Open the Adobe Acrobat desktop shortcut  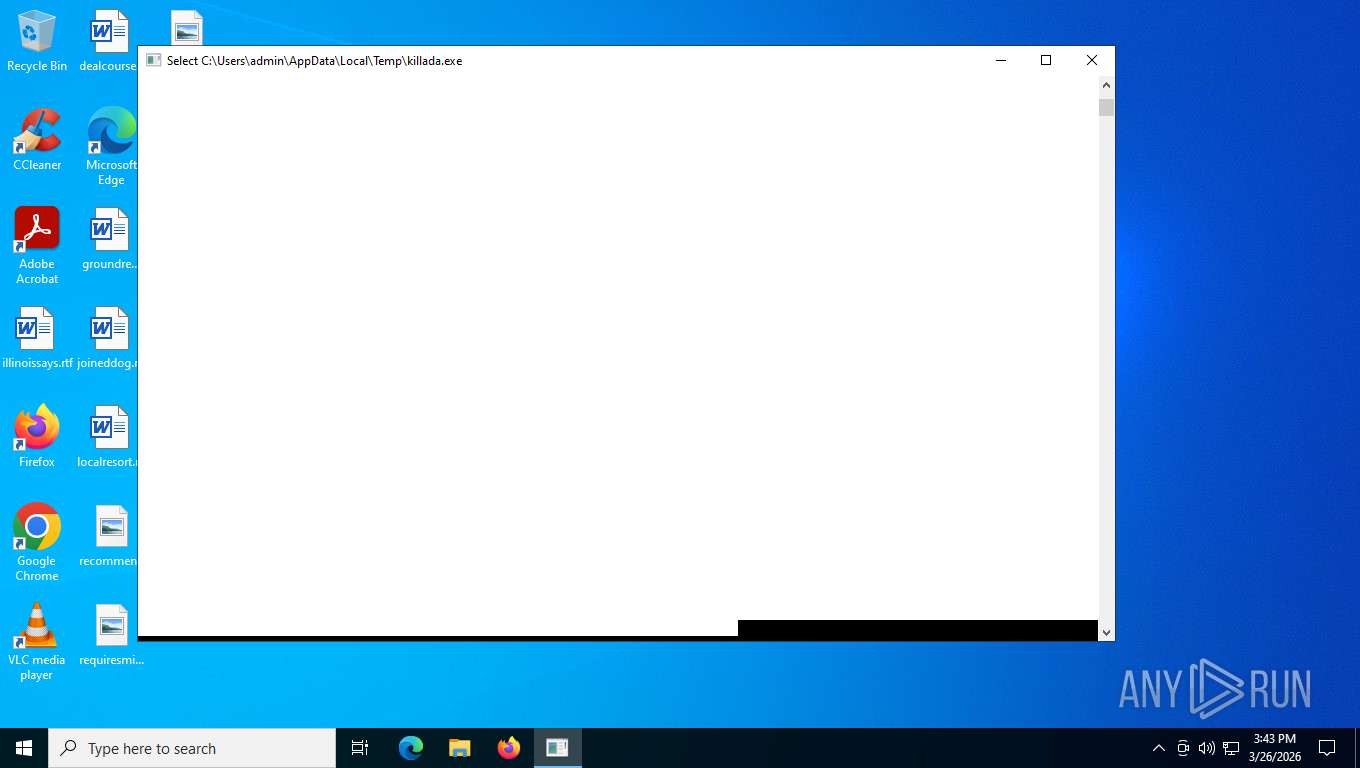37,245
